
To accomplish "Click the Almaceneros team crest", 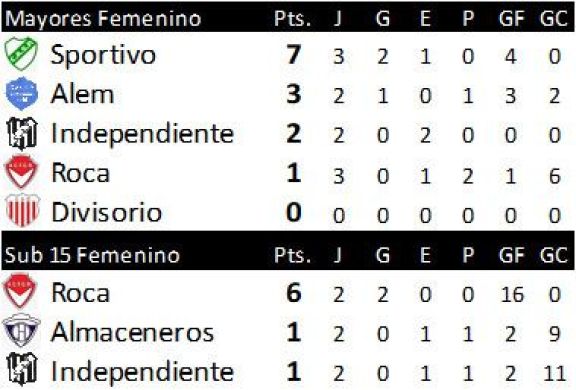I will click(x=21, y=331).
